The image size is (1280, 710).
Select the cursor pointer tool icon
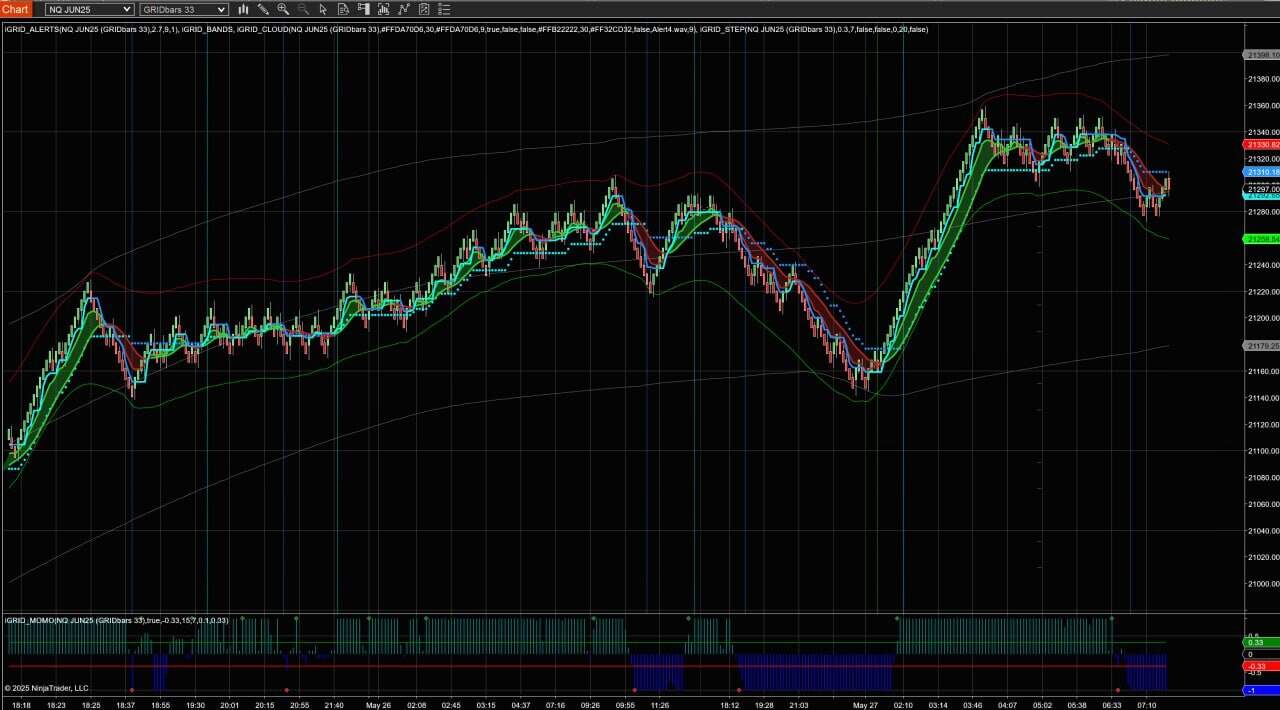click(323, 9)
